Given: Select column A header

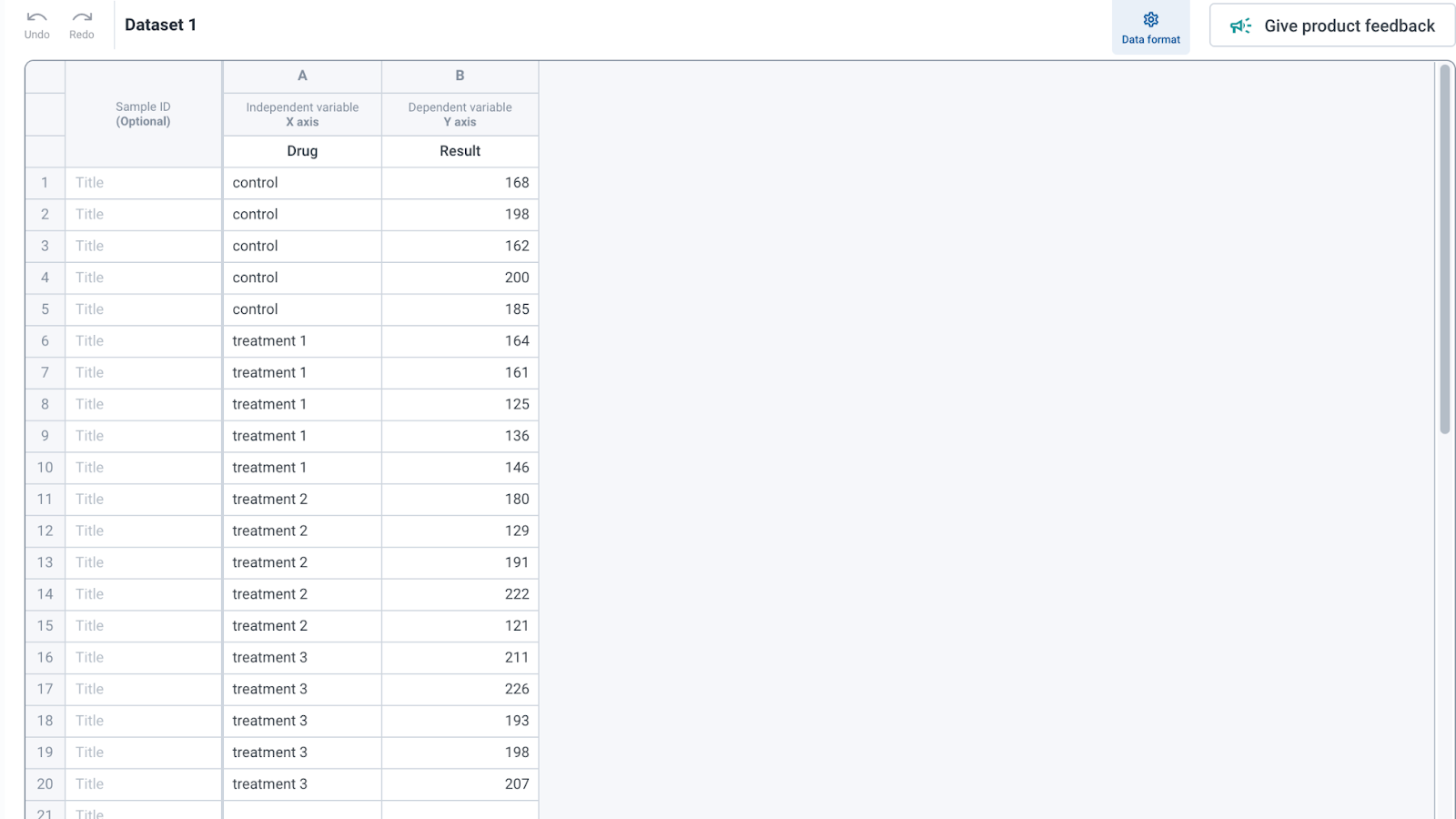Looking at the screenshot, I should (x=302, y=76).
